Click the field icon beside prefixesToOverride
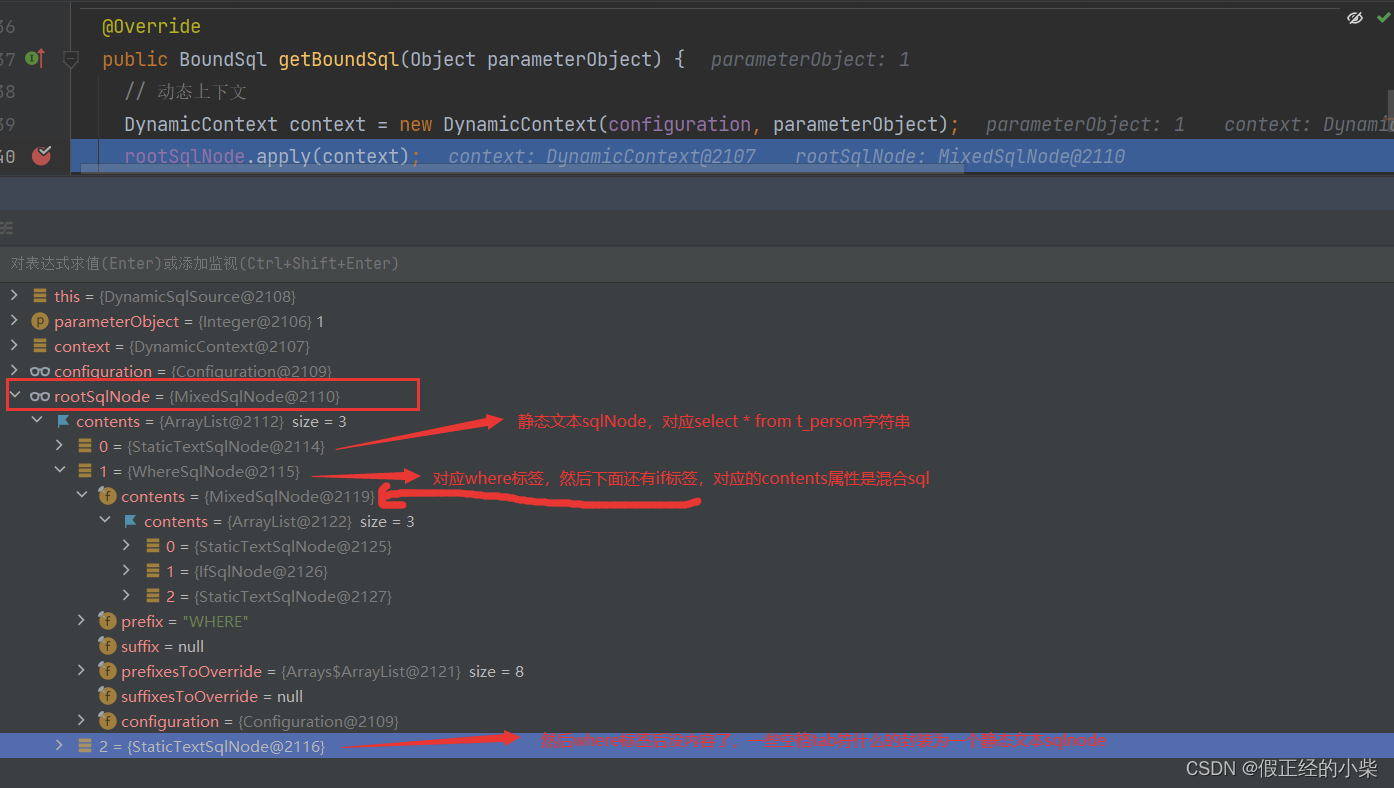 [x=107, y=671]
